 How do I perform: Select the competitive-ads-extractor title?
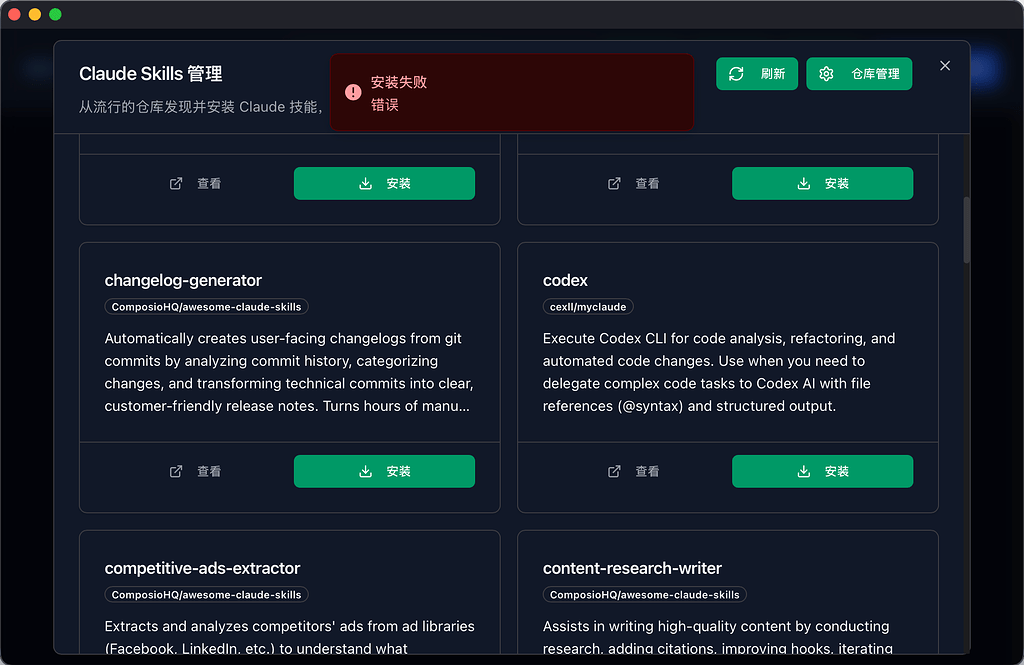click(x=202, y=568)
